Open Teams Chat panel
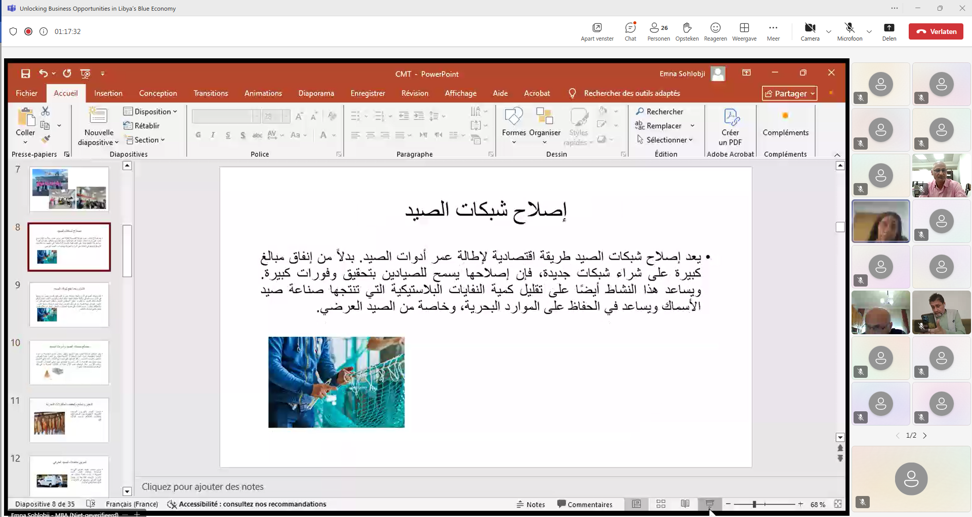Image resolution: width=972 pixels, height=517 pixels. click(630, 32)
